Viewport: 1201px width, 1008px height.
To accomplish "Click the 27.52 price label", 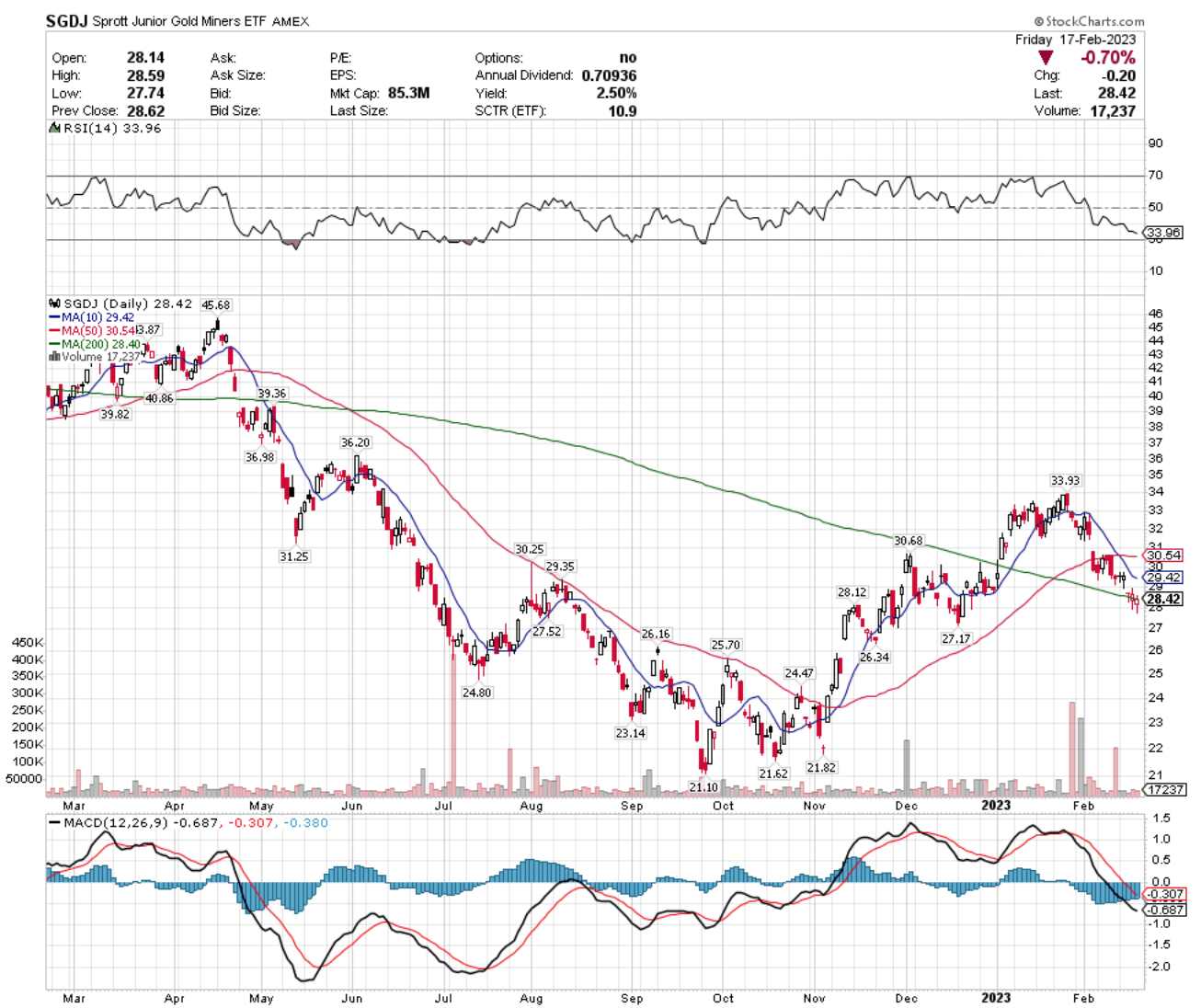I will 546,632.
